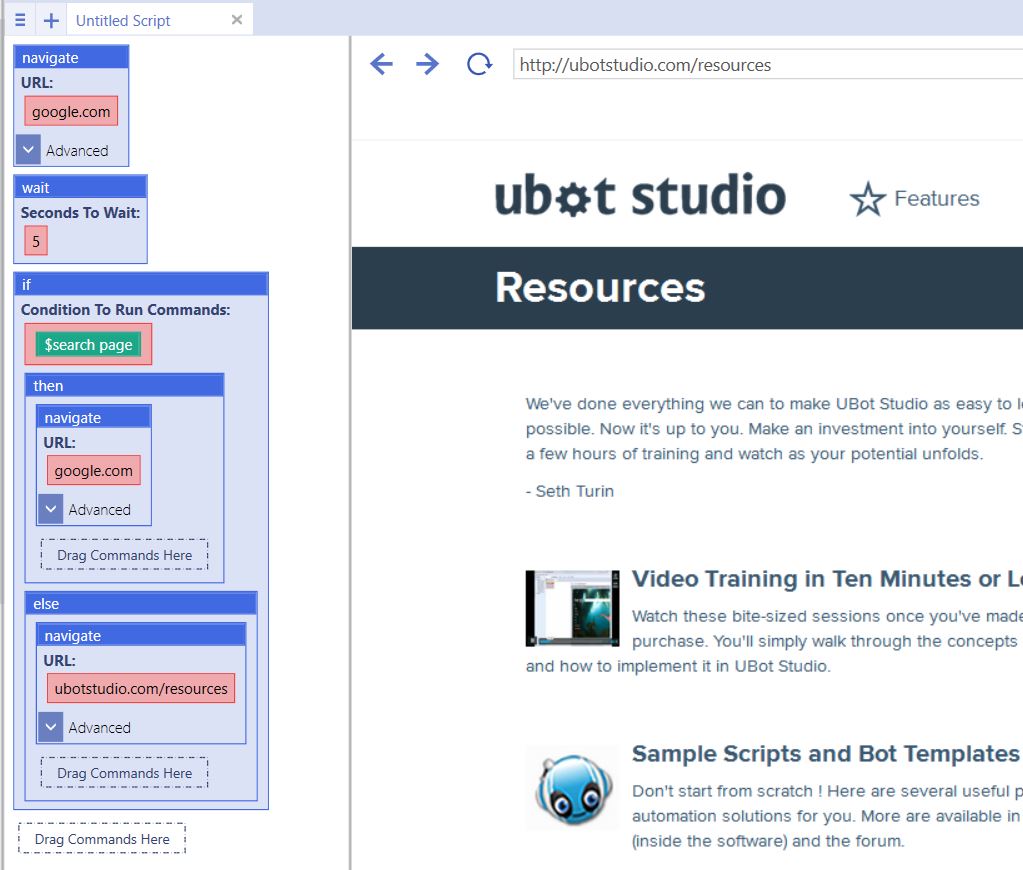
Task: Click the ubot studio logo
Action: (640, 195)
